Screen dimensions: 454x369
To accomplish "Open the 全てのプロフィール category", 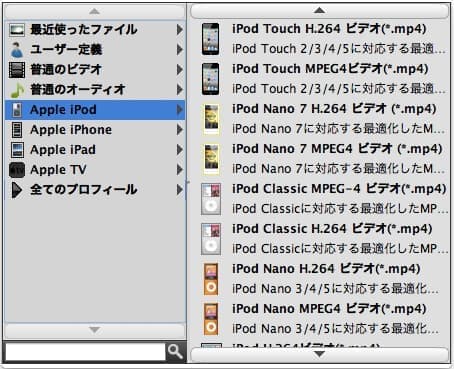I will coord(95,190).
